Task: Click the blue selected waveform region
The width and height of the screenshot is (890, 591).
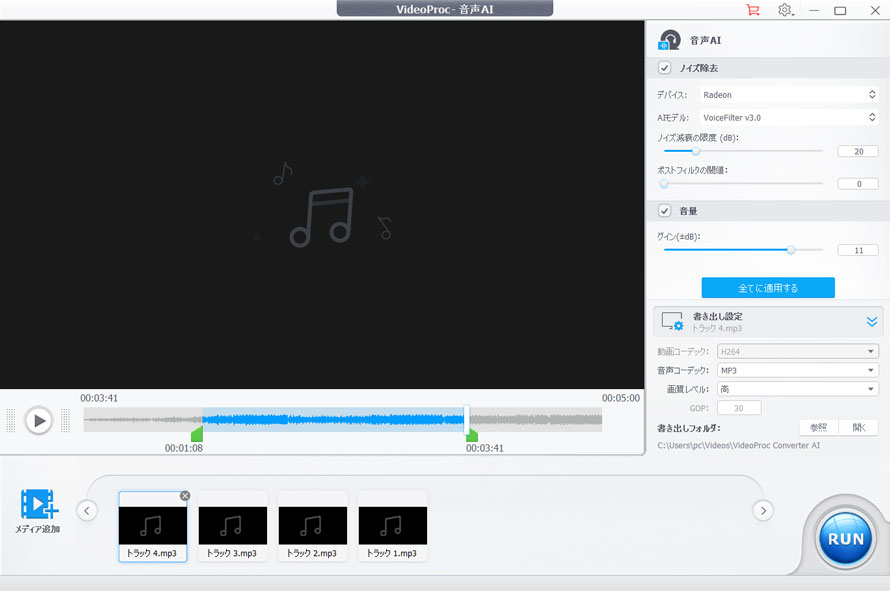Action: [x=333, y=420]
